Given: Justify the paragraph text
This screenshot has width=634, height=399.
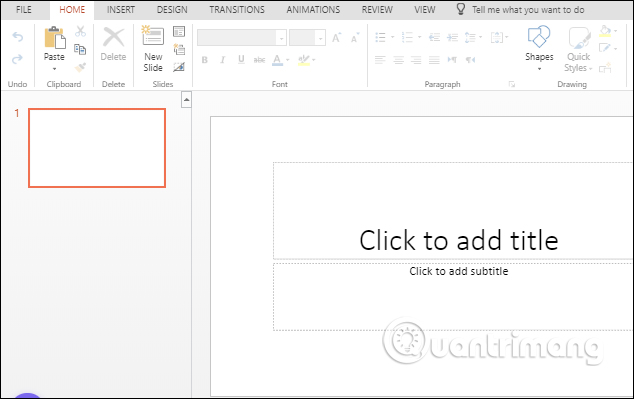Looking at the screenshot, I should 434,60.
